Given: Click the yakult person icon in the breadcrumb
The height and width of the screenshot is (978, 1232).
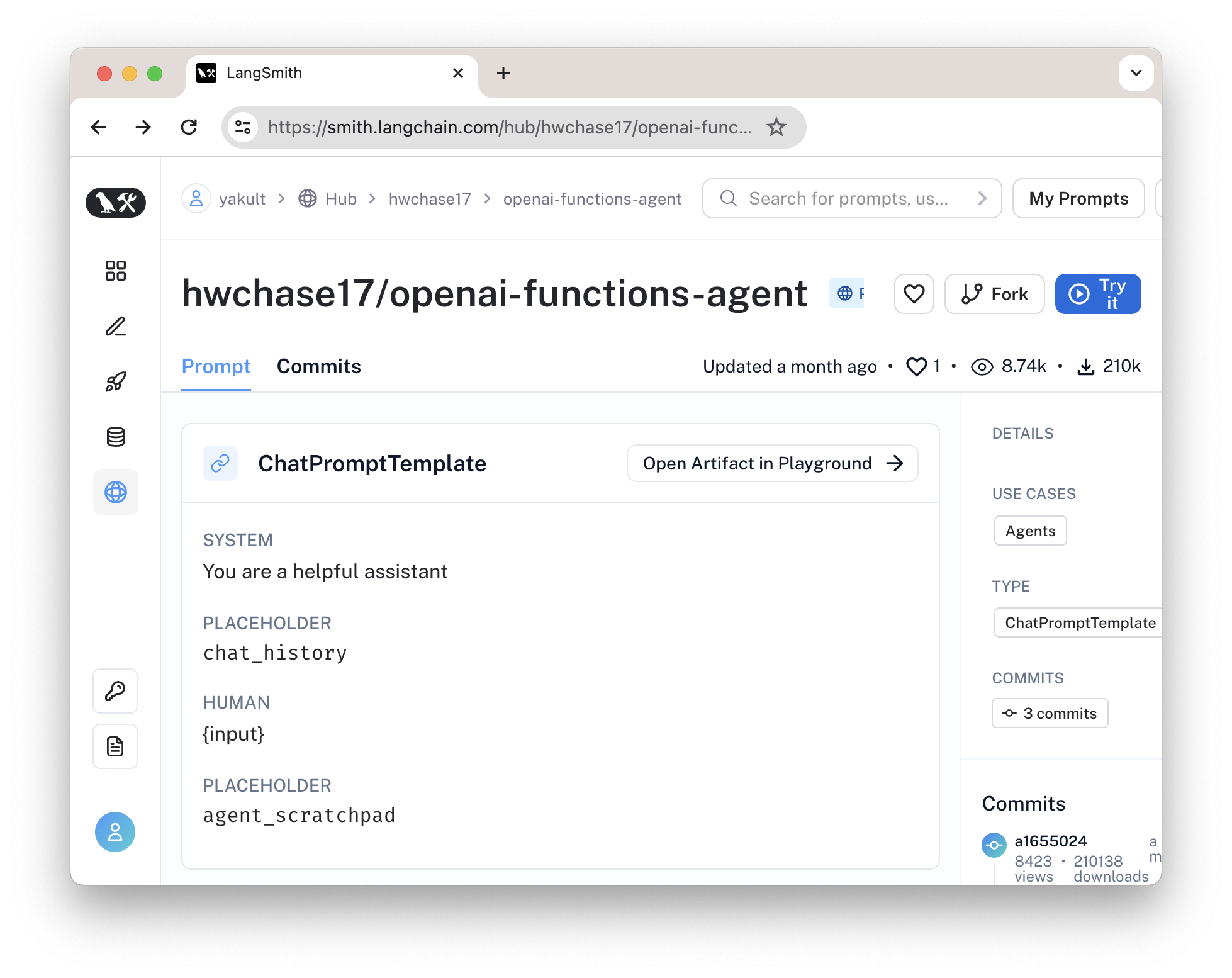Looking at the screenshot, I should coord(196,199).
